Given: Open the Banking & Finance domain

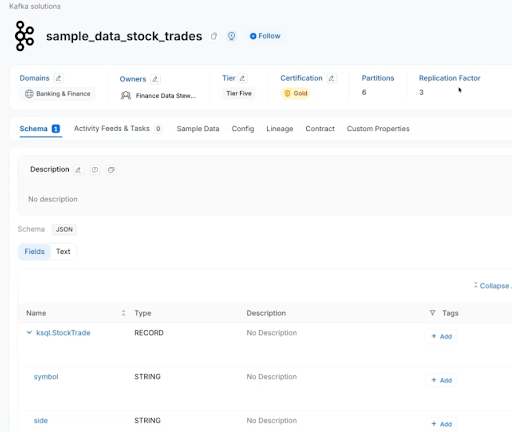Looking at the screenshot, I should pos(57,94).
